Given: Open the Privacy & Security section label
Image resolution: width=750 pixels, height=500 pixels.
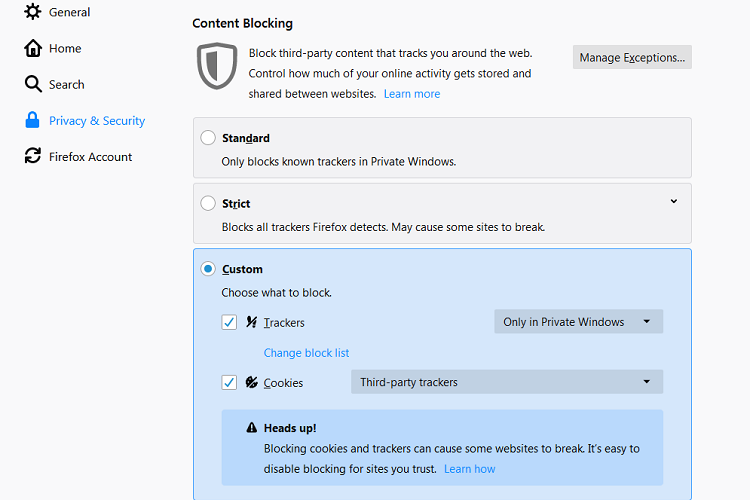Looking at the screenshot, I should coord(97,121).
